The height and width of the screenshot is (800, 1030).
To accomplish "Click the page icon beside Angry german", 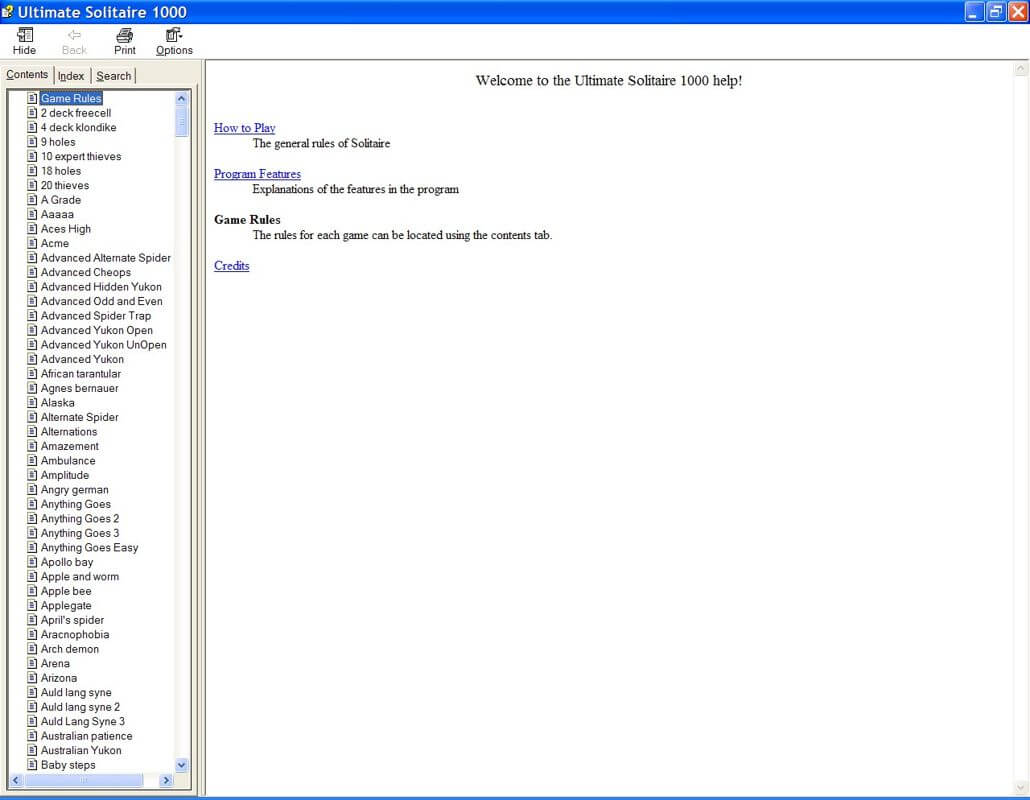I will 32,489.
